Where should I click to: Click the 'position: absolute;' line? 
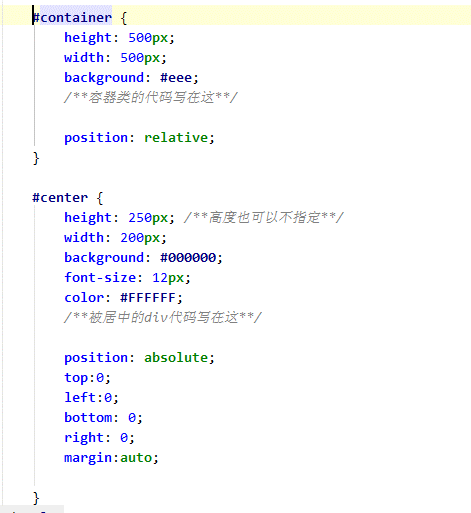[x=139, y=358]
